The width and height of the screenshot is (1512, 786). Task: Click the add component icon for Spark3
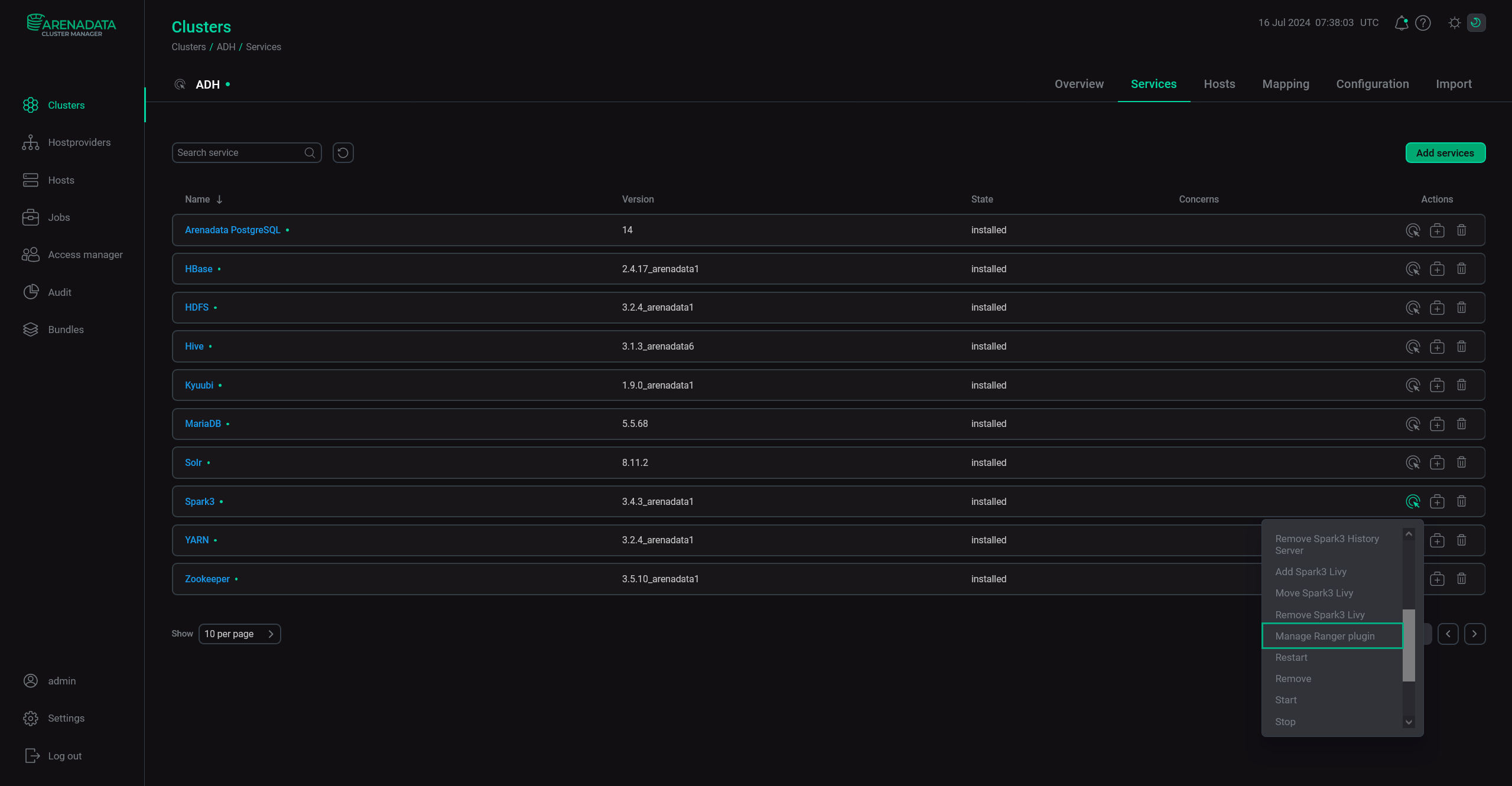click(1437, 502)
